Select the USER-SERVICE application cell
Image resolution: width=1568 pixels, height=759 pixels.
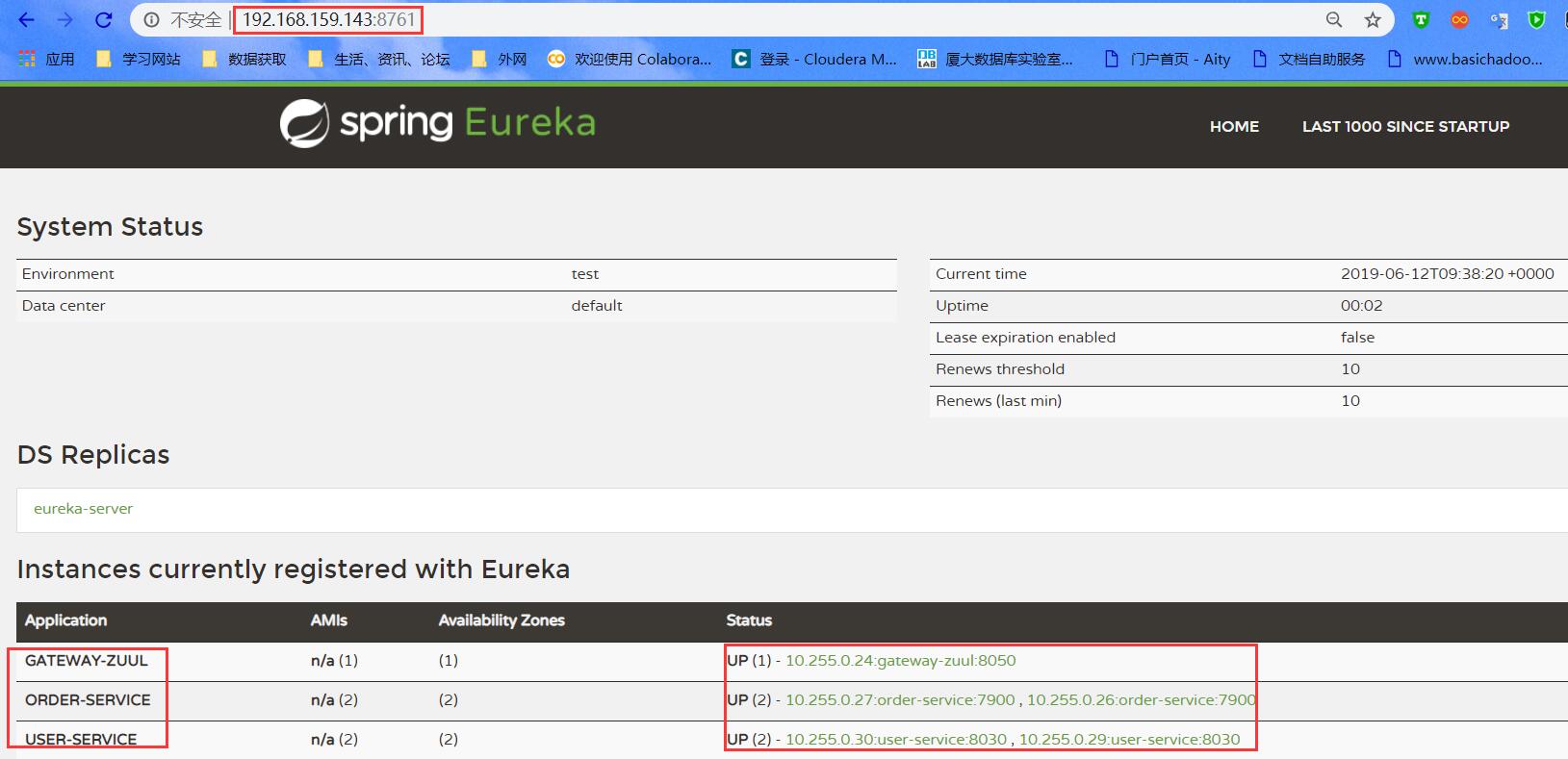[x=81, y=739]
